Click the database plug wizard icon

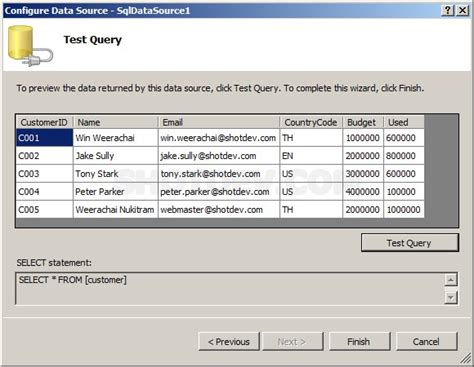(30, 46)
